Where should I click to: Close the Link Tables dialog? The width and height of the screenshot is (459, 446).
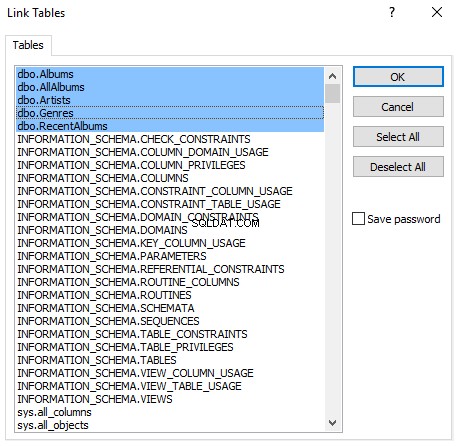(437, 12)
